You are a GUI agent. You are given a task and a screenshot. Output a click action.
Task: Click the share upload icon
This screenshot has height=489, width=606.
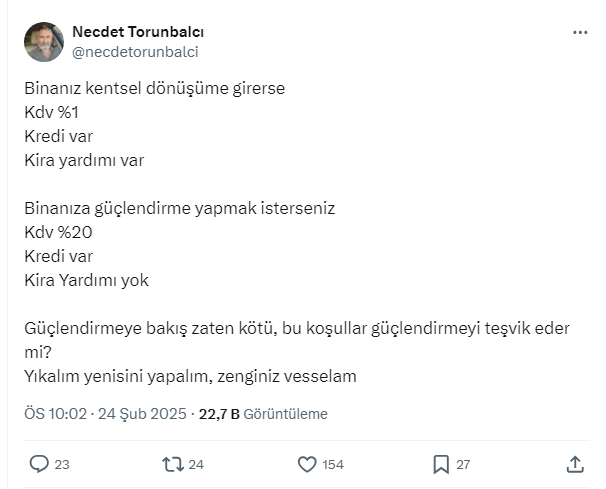pos(575,464)
